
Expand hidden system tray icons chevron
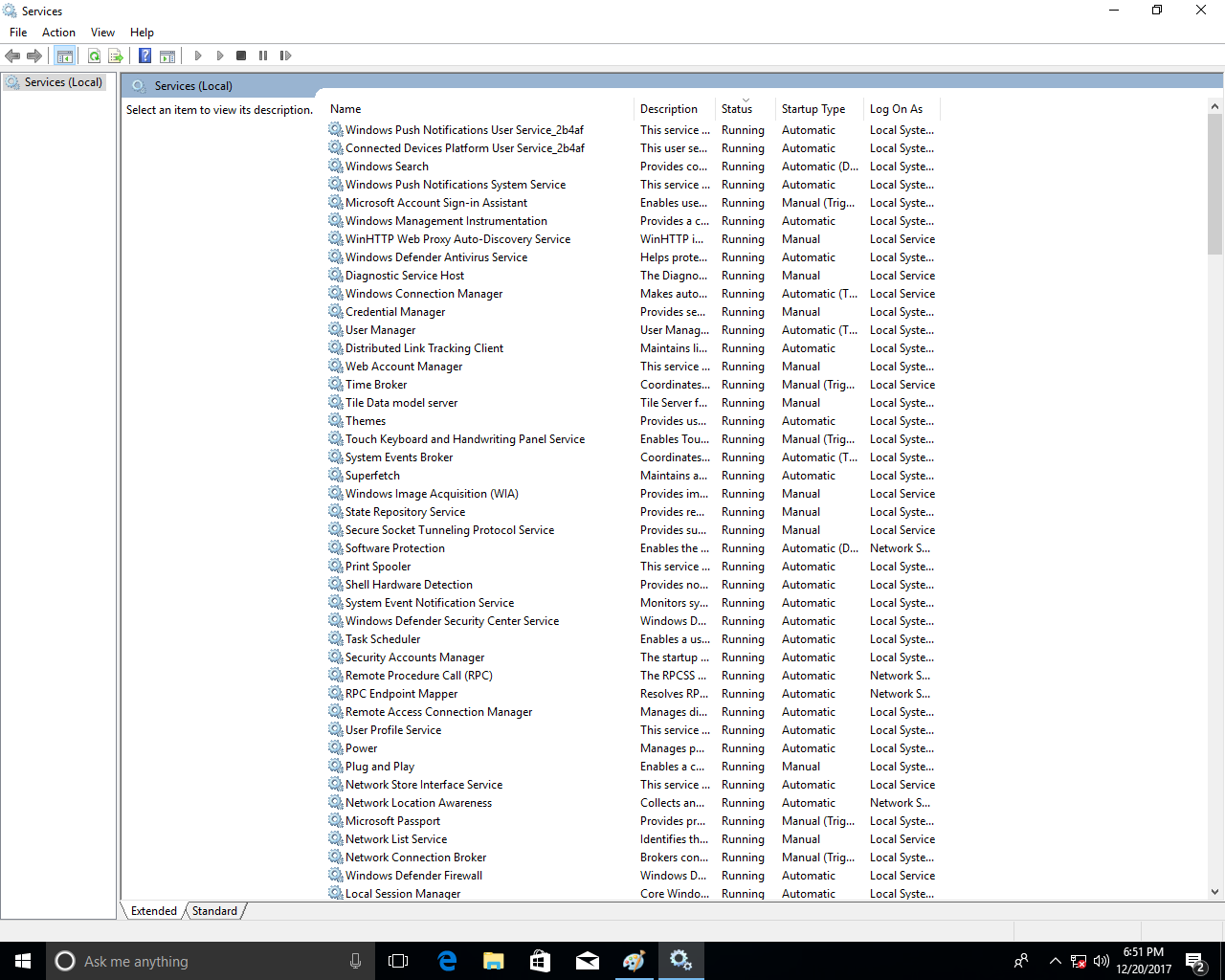click(1055, 961)
